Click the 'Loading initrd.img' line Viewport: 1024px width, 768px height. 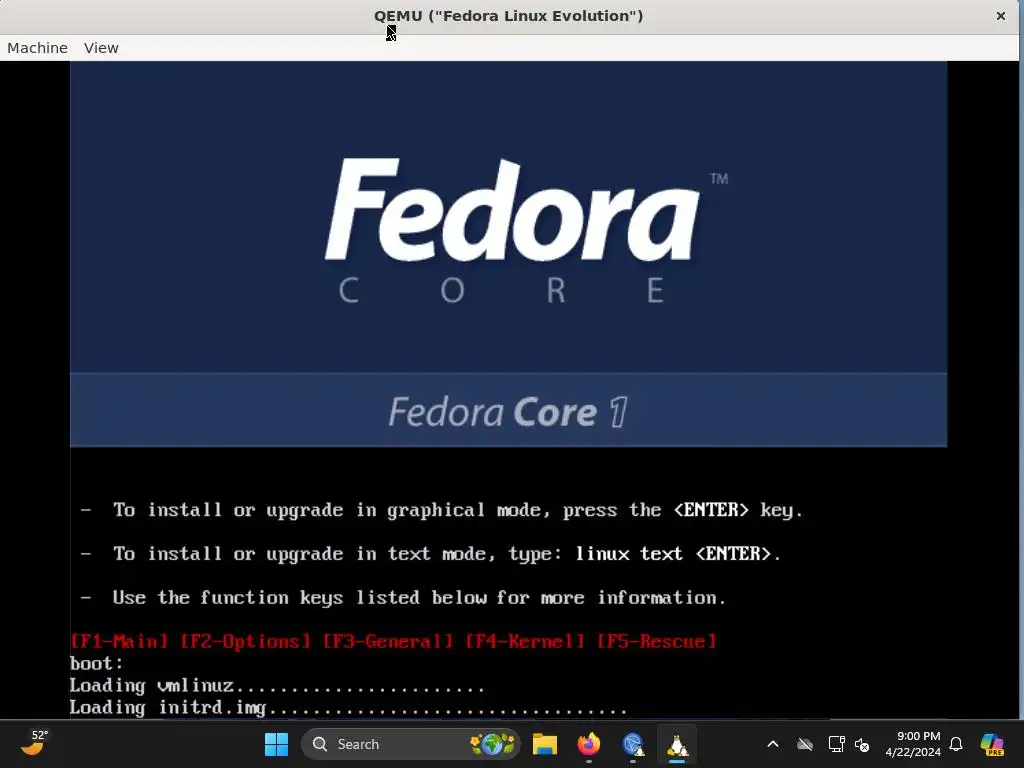tap(348, 708)
